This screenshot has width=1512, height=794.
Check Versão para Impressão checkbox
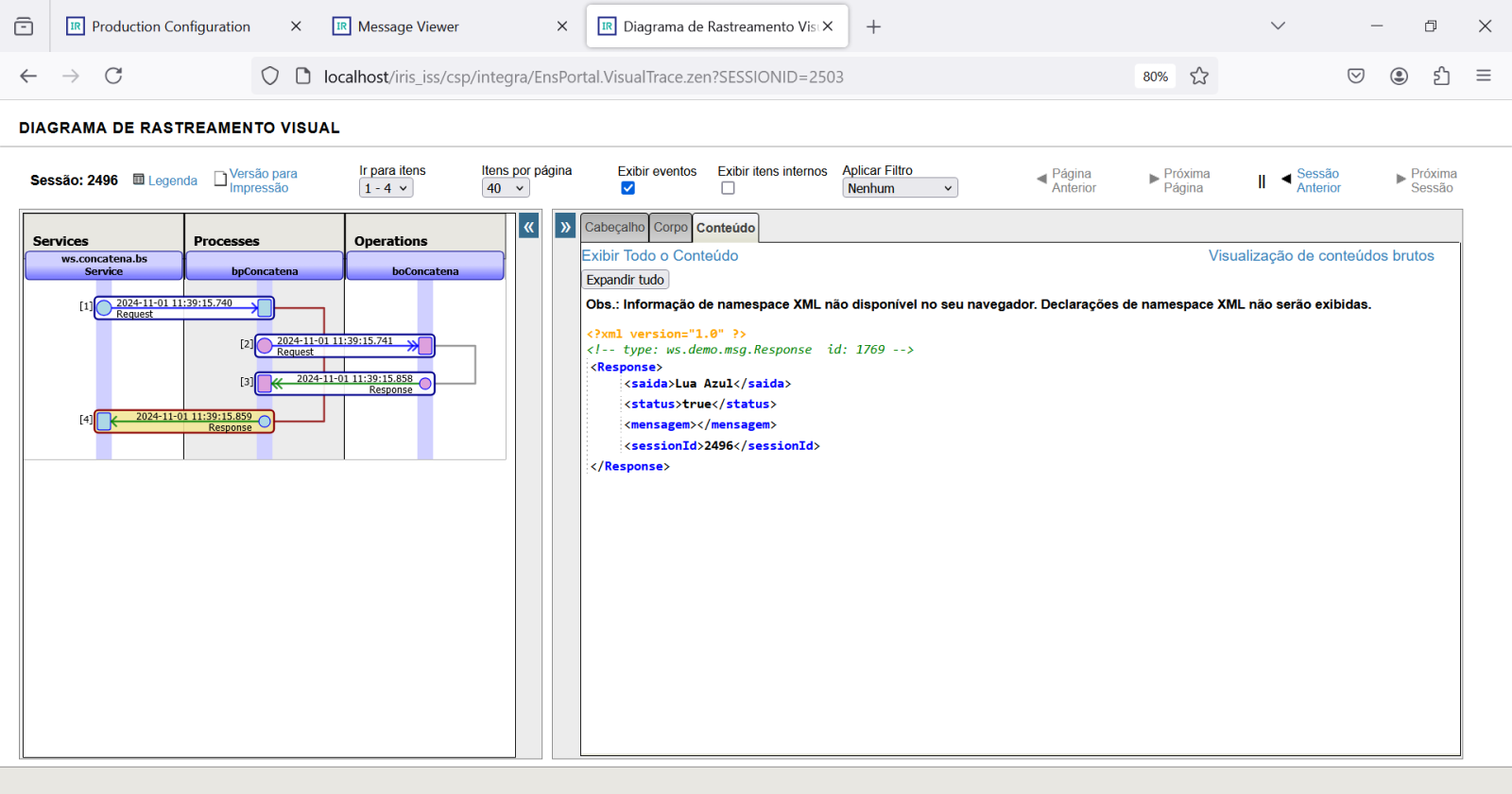[x=220, y=179]
